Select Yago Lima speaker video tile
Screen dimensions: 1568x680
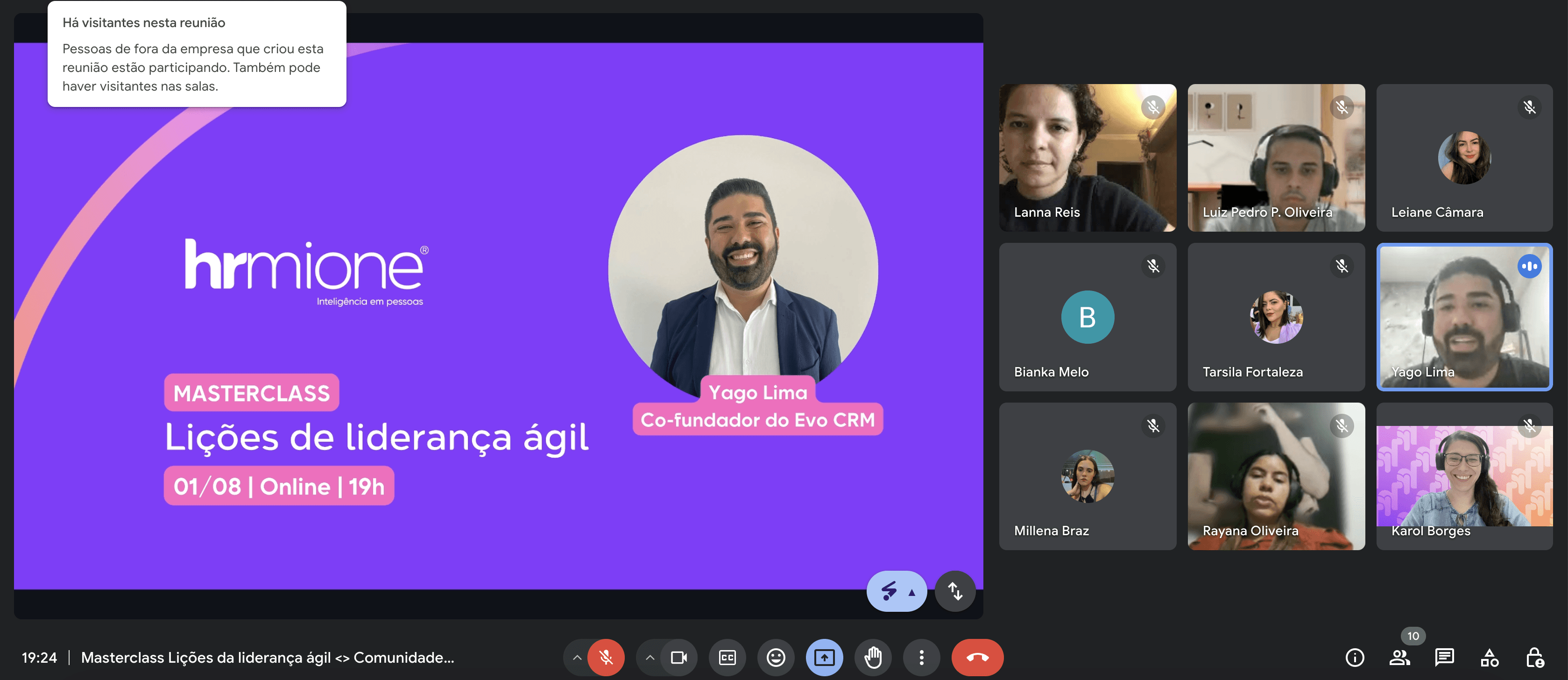[1464, 317]
